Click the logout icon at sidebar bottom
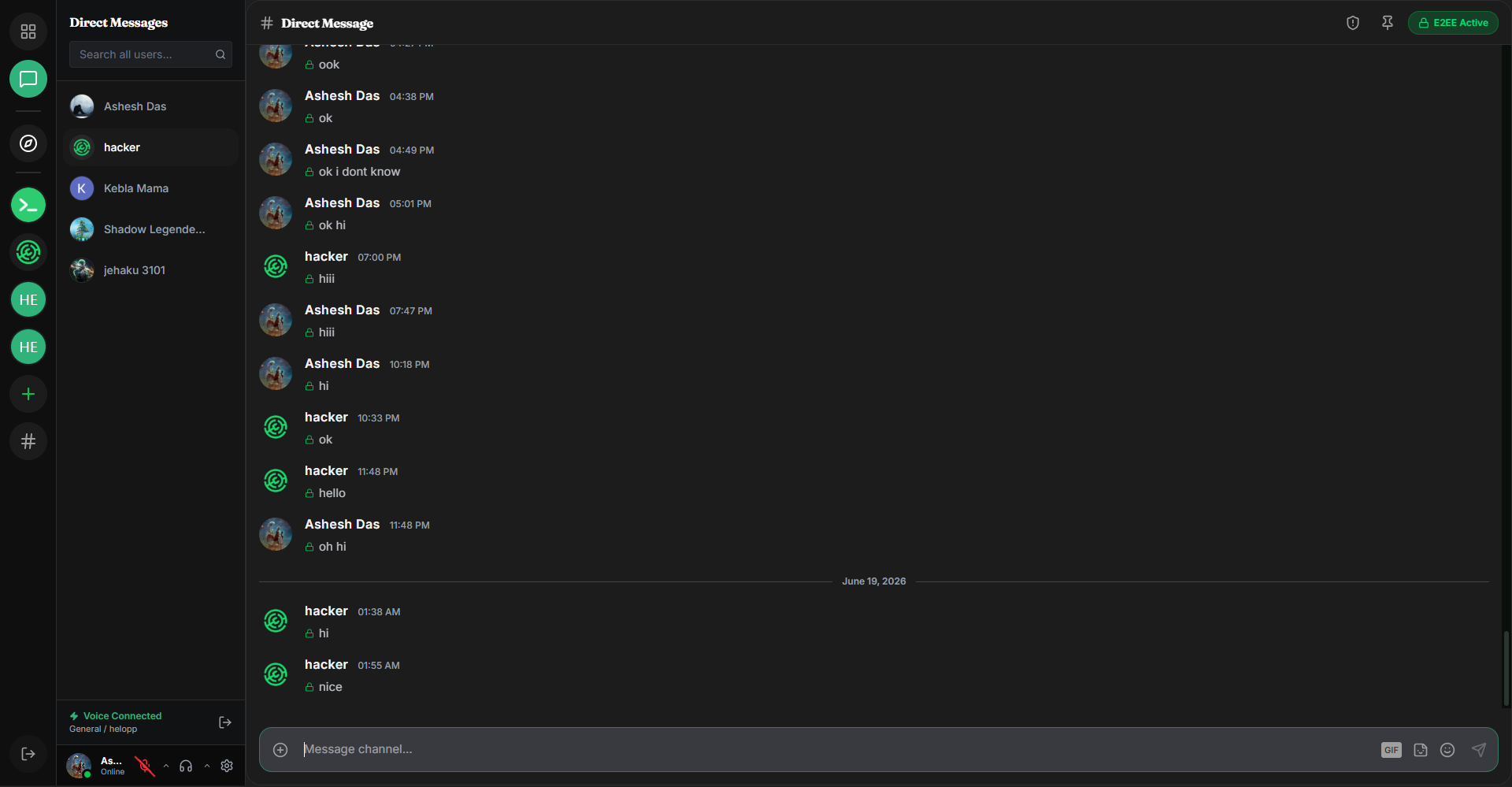The image size is (1512, 787). 28,754
